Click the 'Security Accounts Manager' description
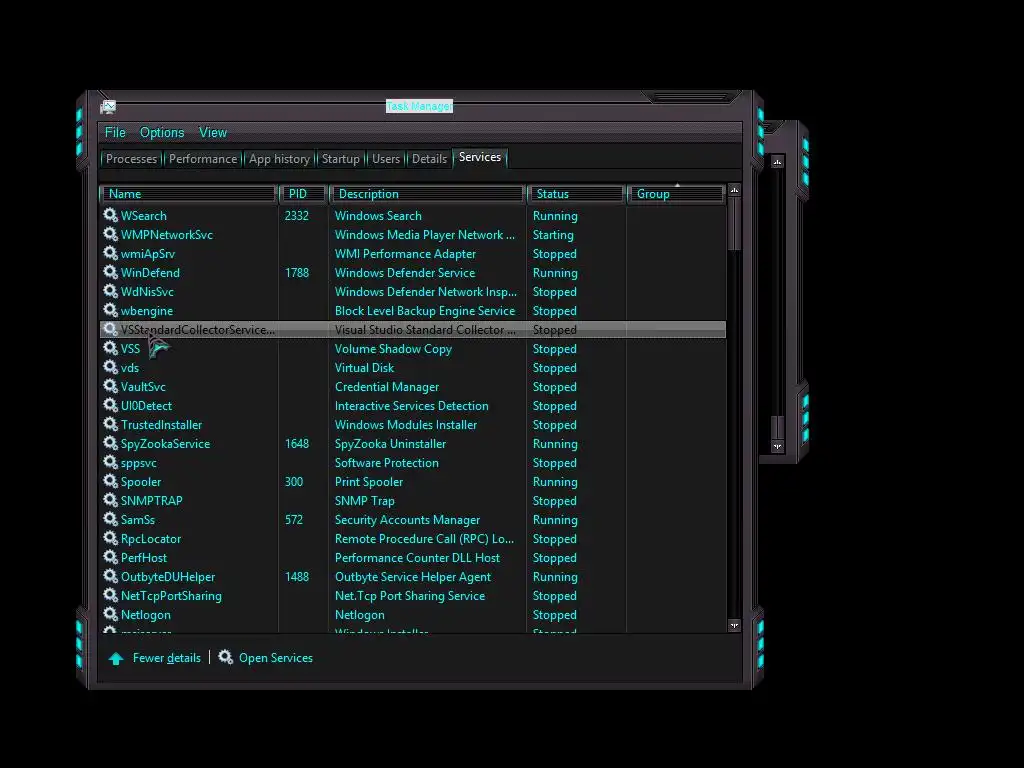This screenshot has height=768, width=1024. click(408, 520)
